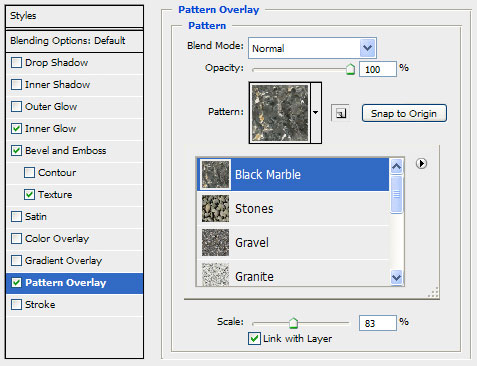Open the Stroke settings label

click(40, 305)
